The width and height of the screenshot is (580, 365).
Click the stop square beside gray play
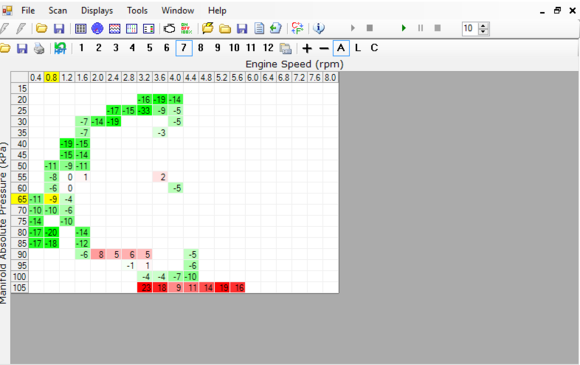(x=370, y=28)
